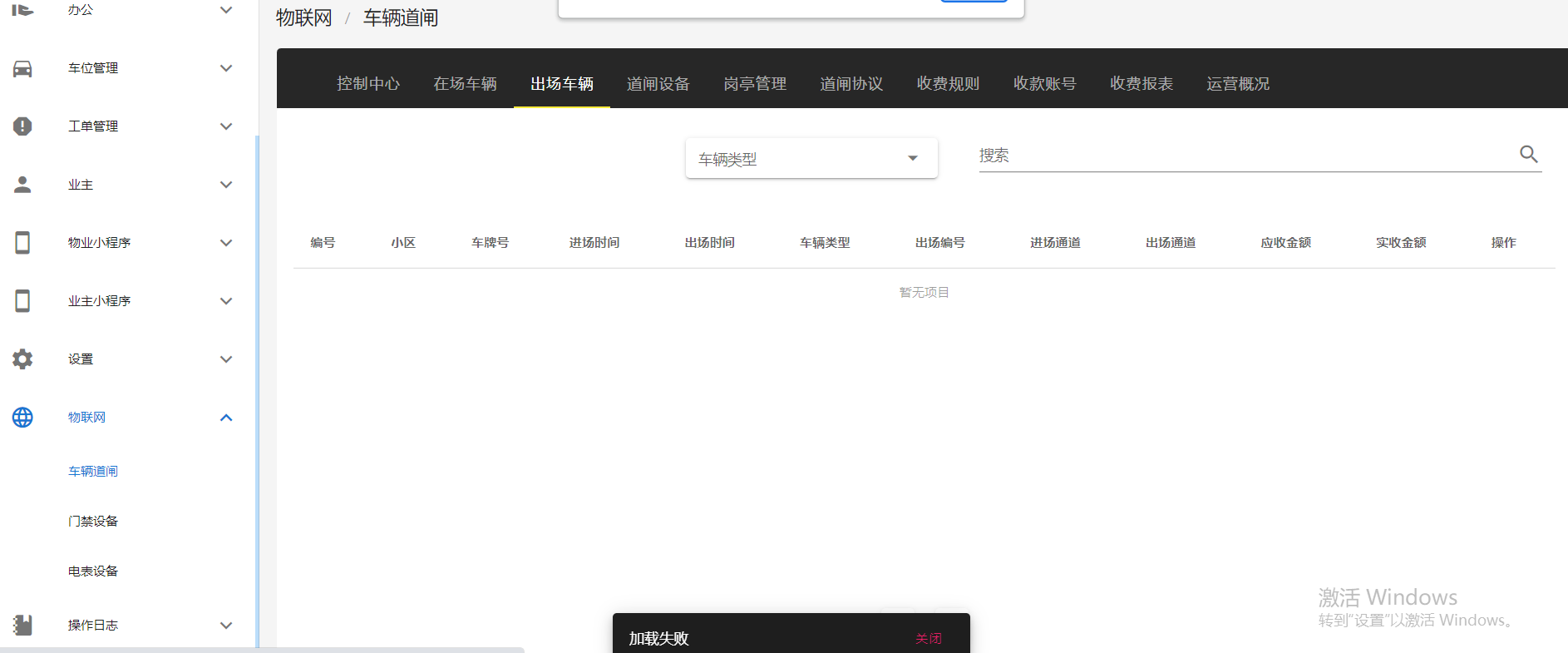Click the 车辆道闸 breadcrumb

tap(401, 17)
